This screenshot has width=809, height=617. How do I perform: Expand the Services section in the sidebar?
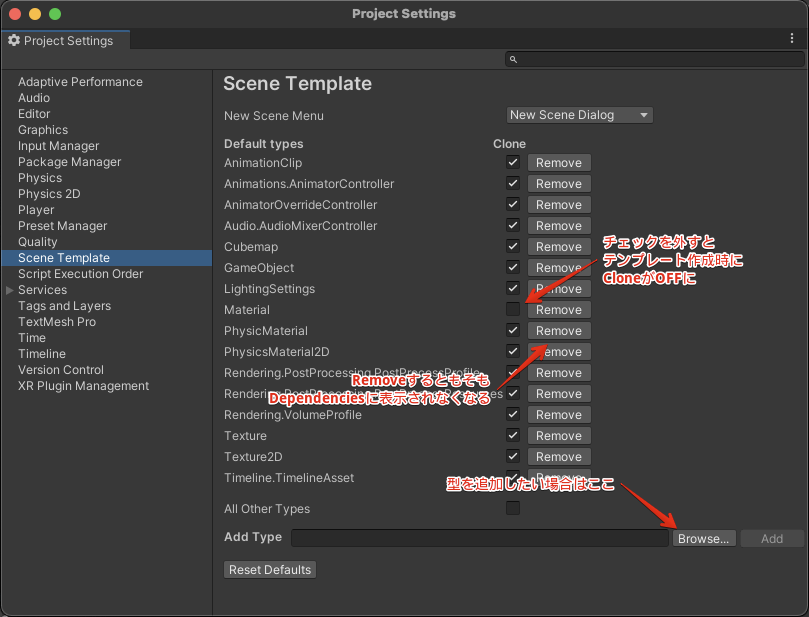click(x=8, y=290)
